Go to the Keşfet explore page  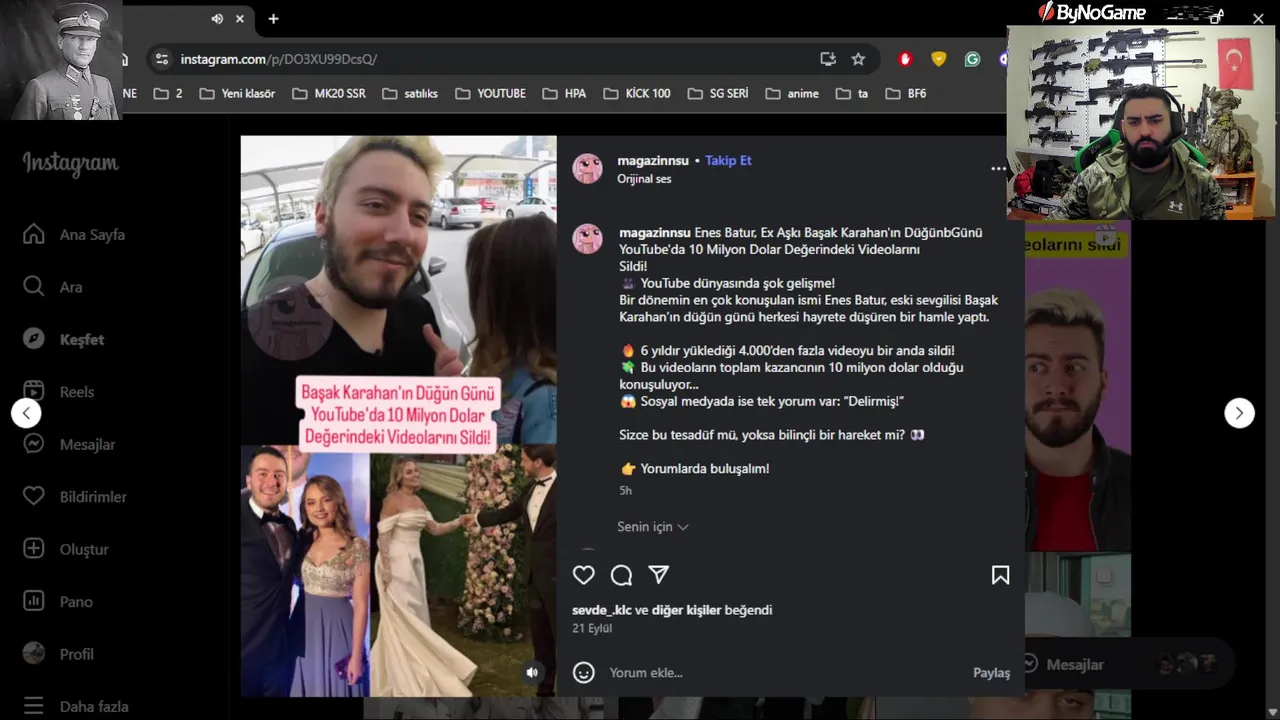[64, 339]
